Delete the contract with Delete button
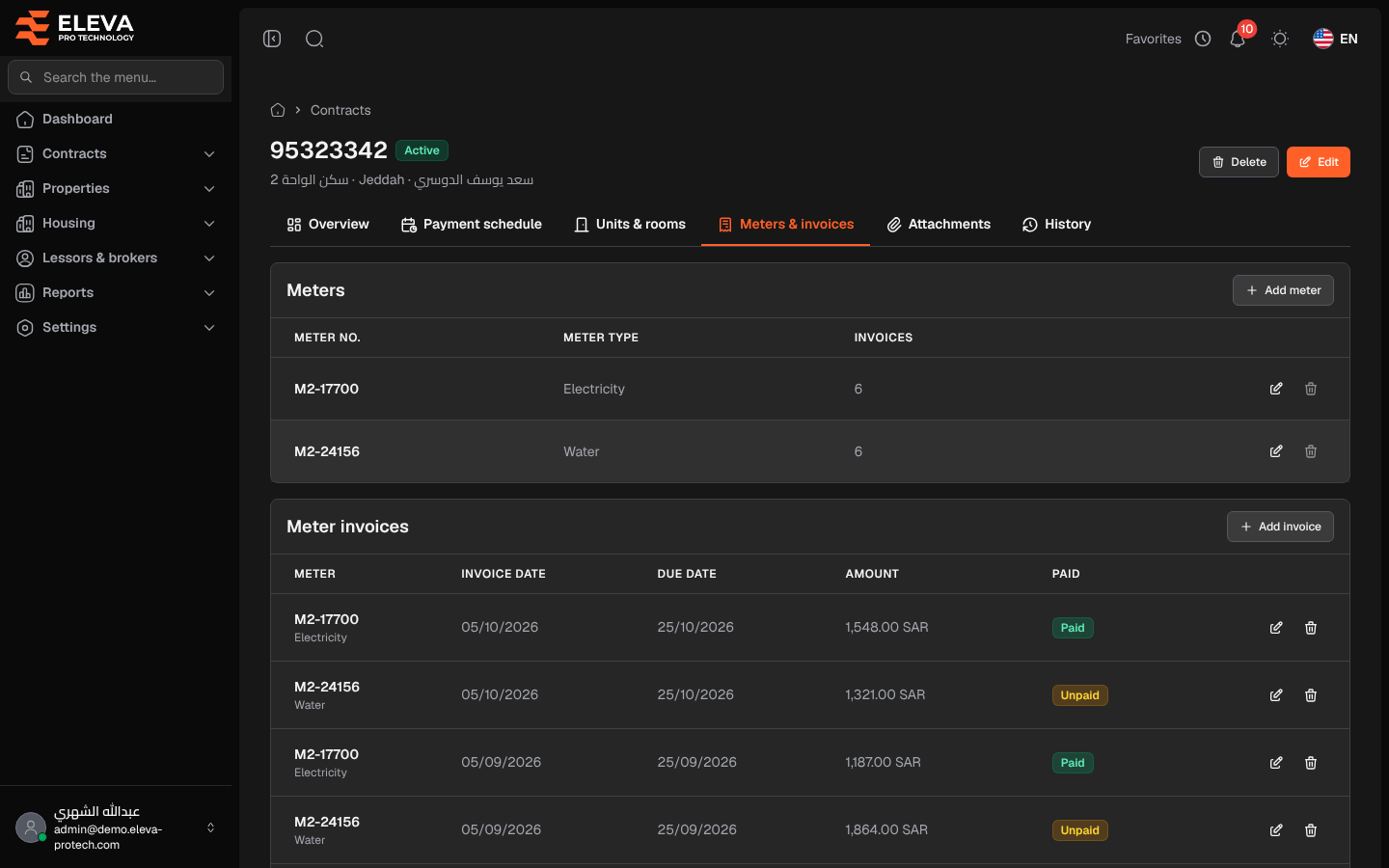This screenshot has height=868, width=1389. point(1239,162)
